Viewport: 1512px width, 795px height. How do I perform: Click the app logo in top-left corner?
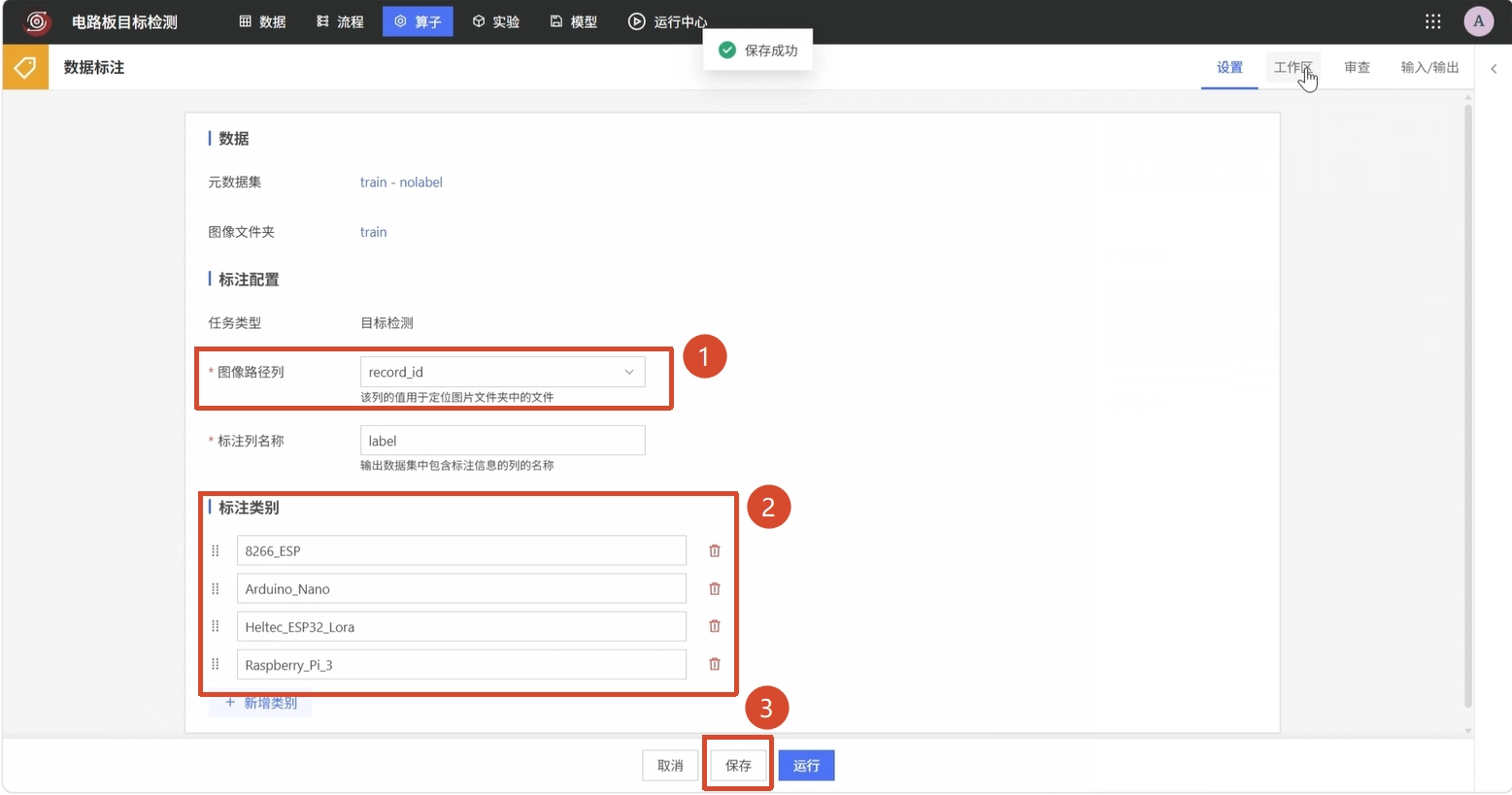(37, 21)
